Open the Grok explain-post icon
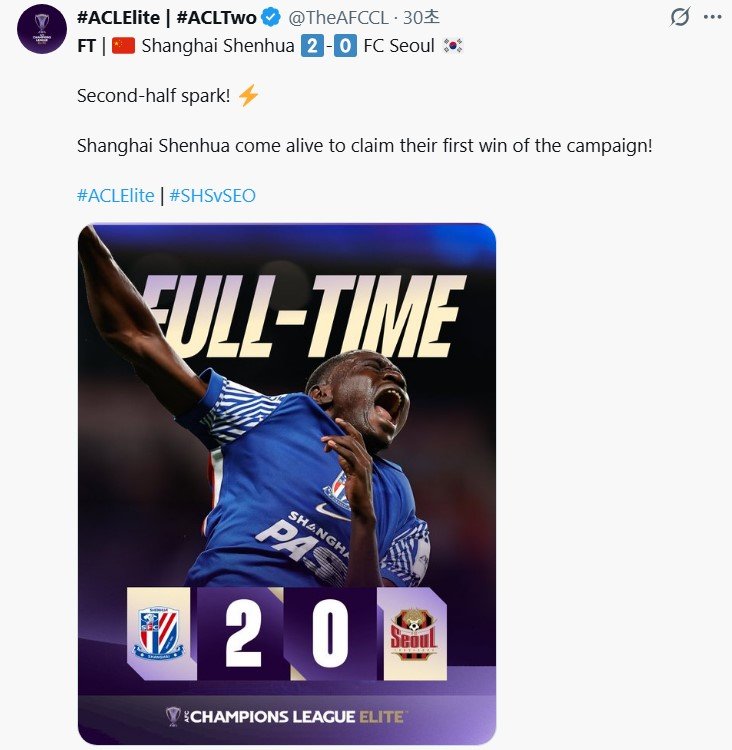732x750 pixels. click(680, 17)
